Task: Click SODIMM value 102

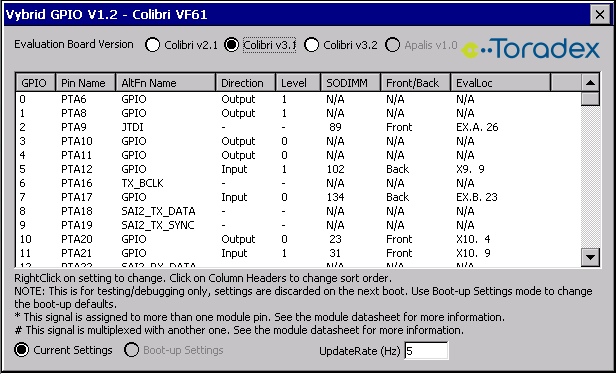Action: pos(336,169)
